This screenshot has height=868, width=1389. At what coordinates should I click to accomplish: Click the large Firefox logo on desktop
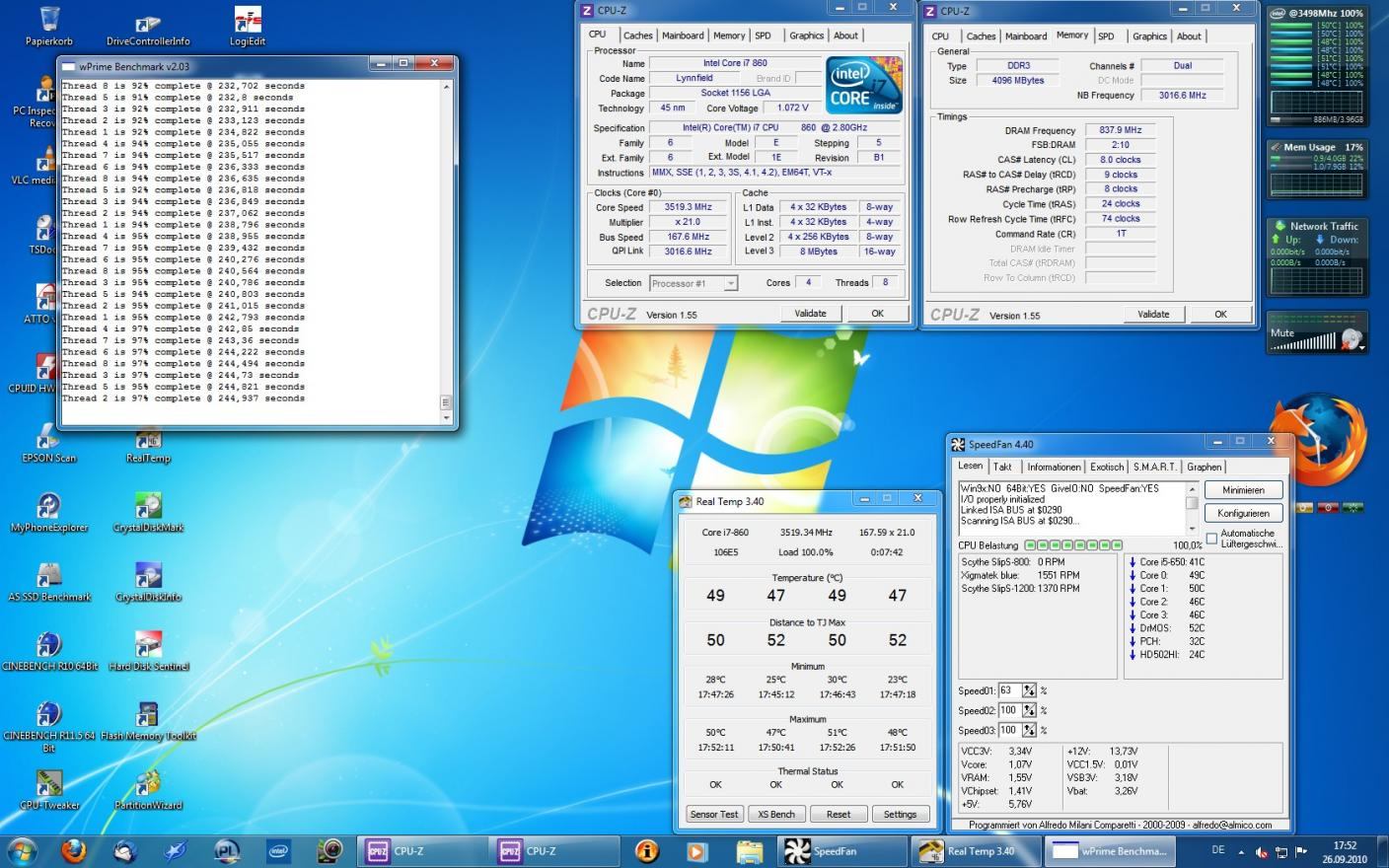pos(1318,439)
